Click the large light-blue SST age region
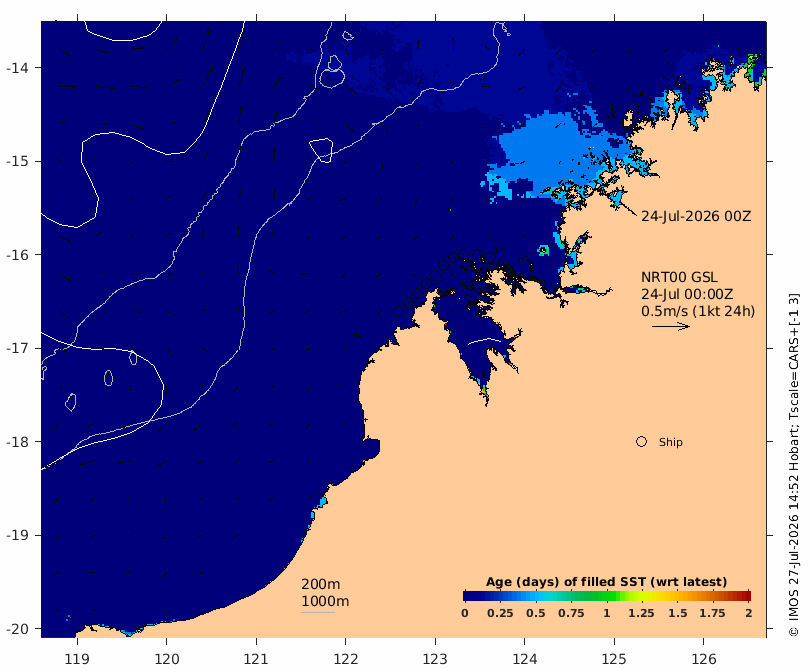Viewport: 810px width, 672px height. (553, 152)
